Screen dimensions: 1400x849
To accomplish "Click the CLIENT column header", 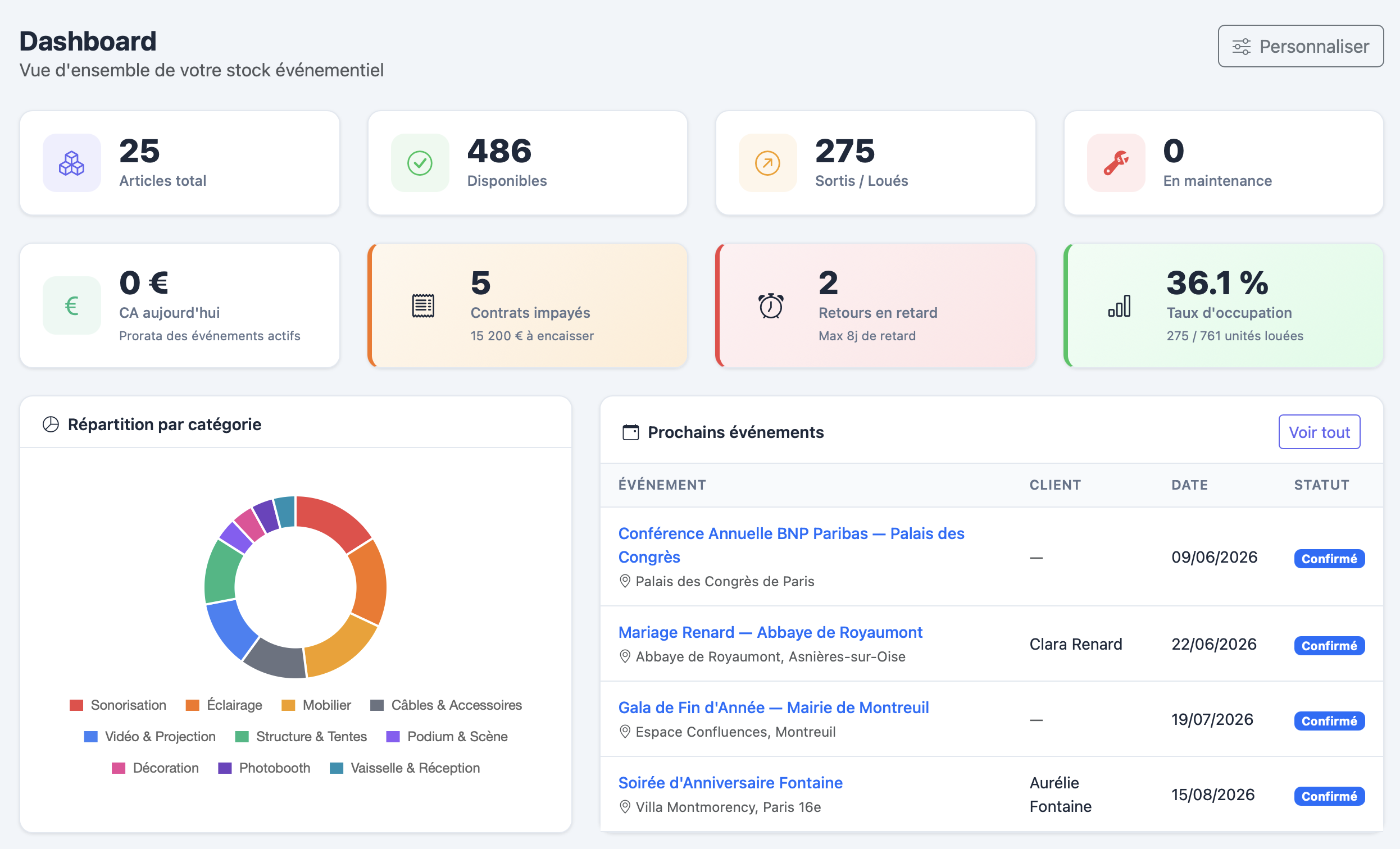I will [x=1055, y=485].
